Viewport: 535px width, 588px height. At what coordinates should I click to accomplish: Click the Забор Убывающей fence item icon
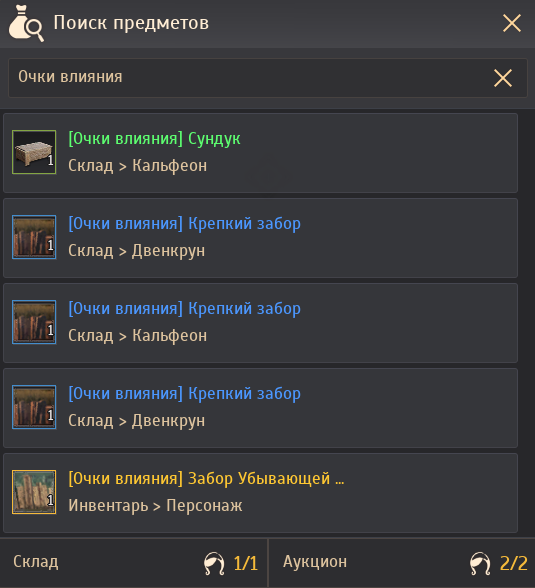pos(34,492)
